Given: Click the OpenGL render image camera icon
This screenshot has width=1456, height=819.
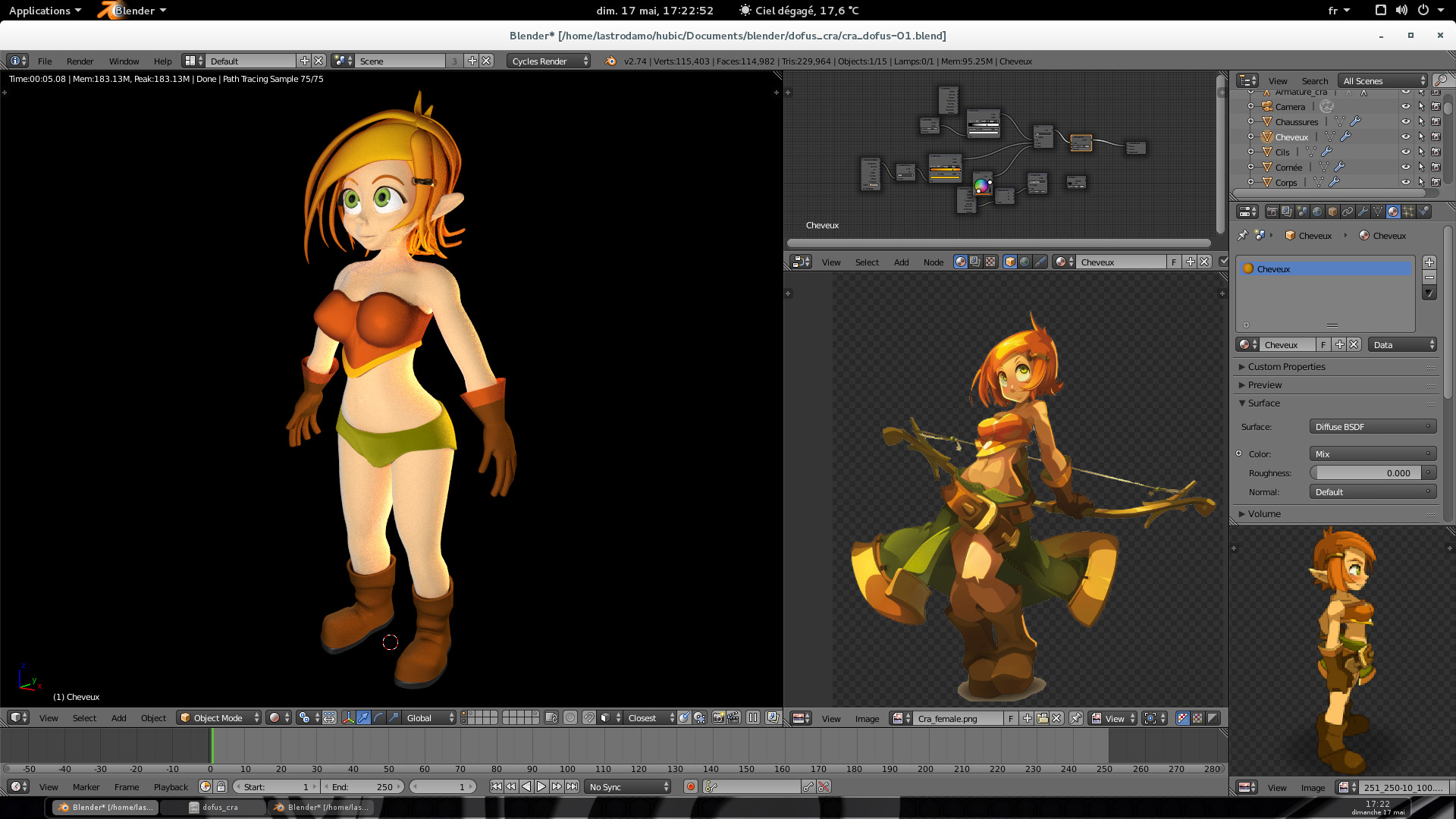Looking at the screenshot, I should click(718, 717).
